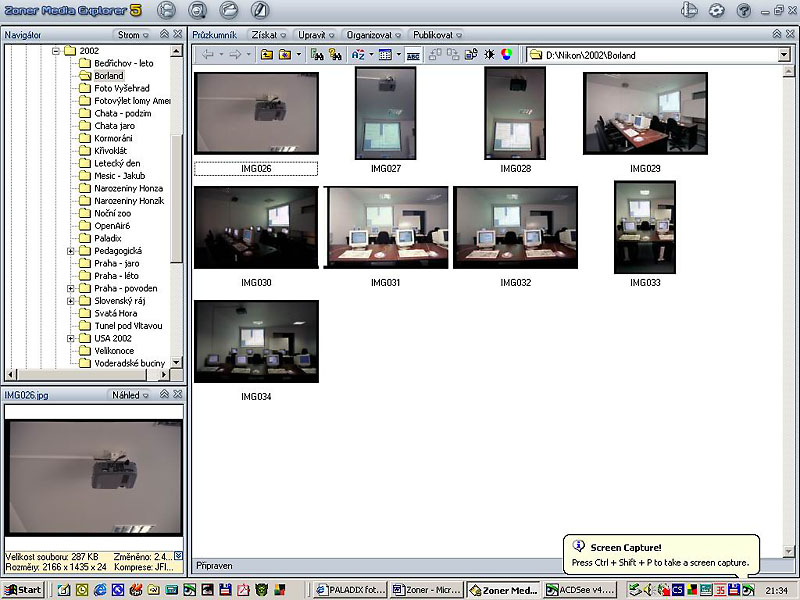Collapse the preview panel with chevron
Screen dimensions: 800x600
point(164,394)
